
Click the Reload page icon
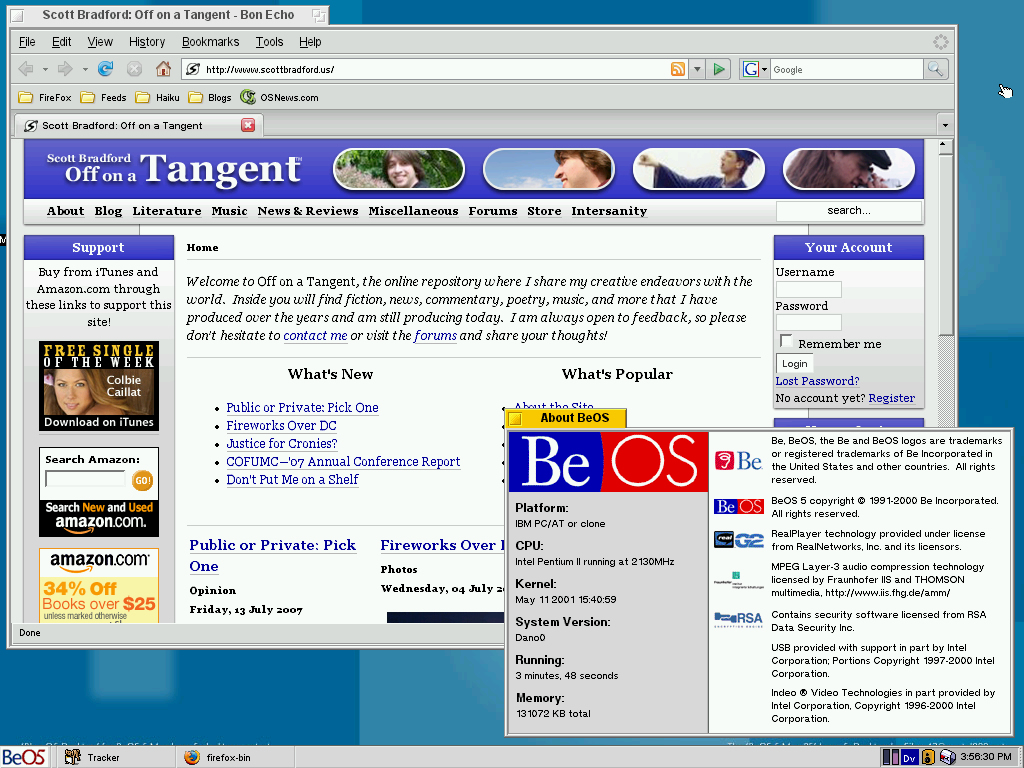(x=105, y=69)
